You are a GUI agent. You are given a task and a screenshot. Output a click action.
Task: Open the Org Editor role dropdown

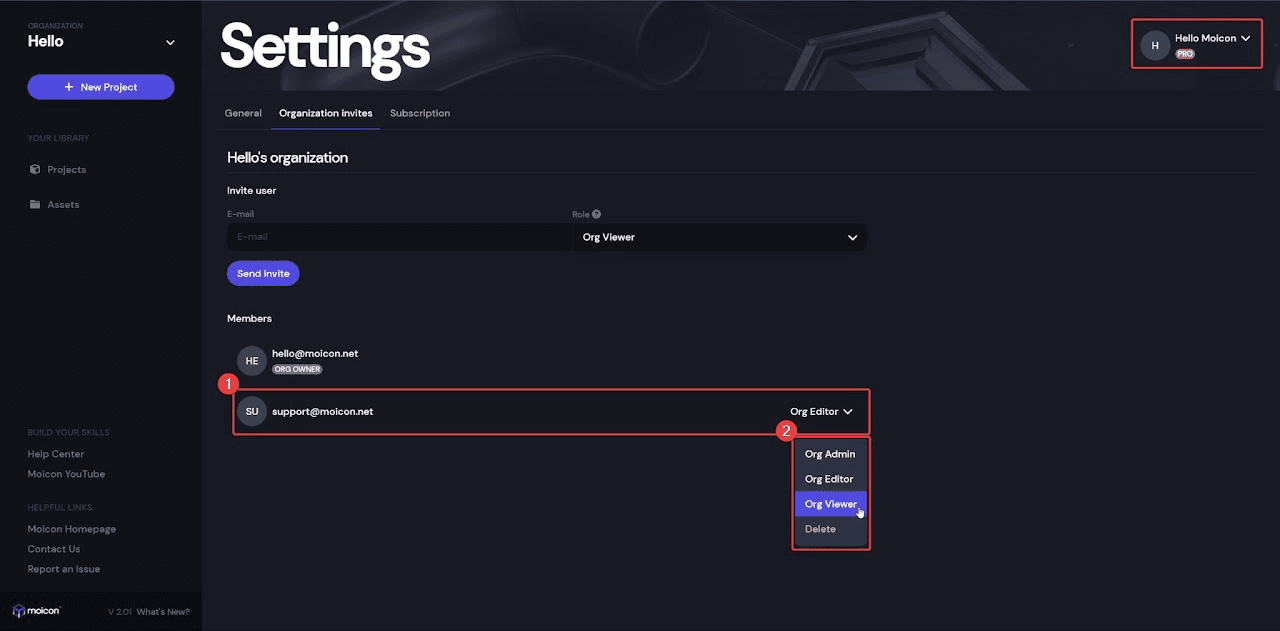point(821,411)
